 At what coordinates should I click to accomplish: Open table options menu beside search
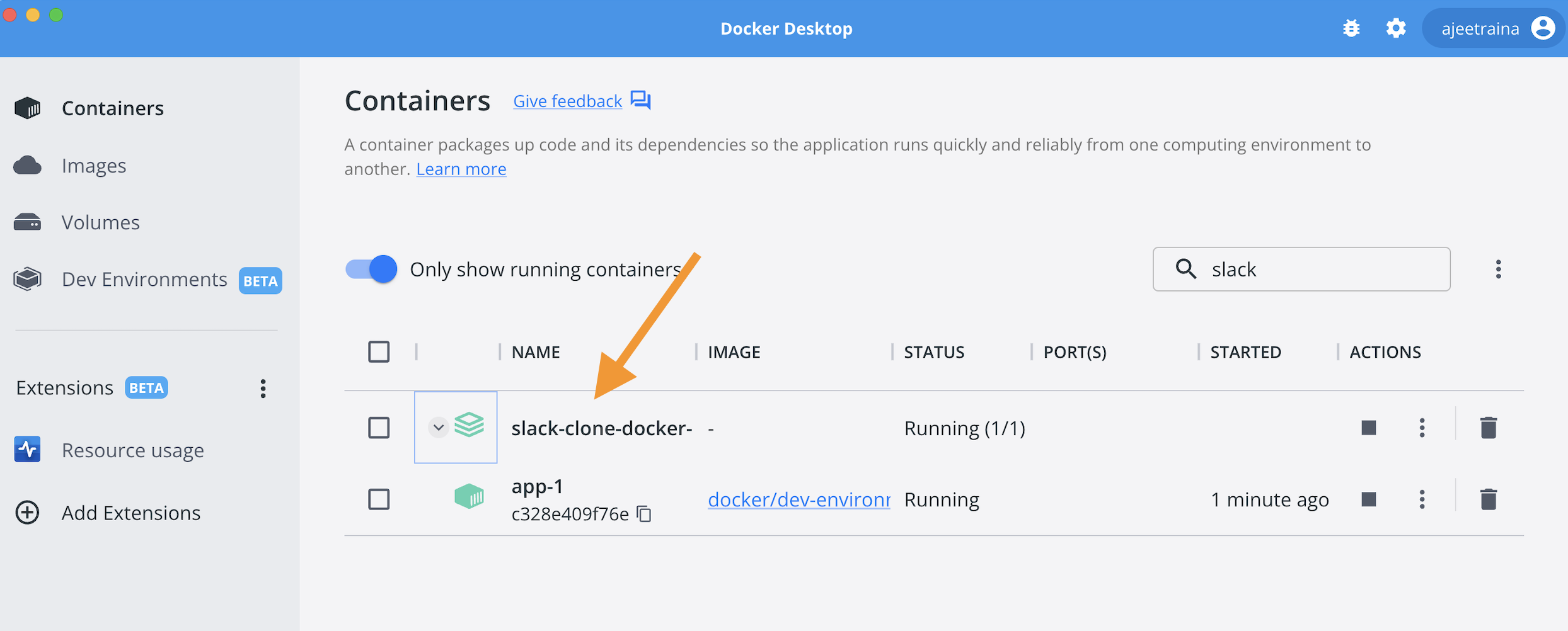(1498, 269)
